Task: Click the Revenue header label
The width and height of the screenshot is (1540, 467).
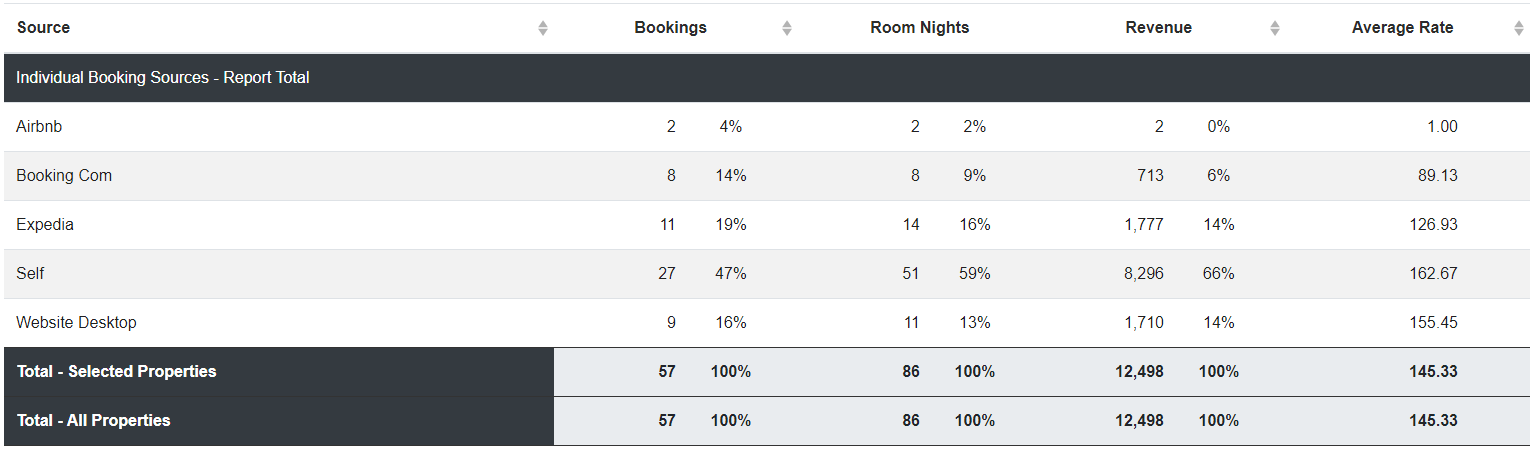Action: (1159, 28)
